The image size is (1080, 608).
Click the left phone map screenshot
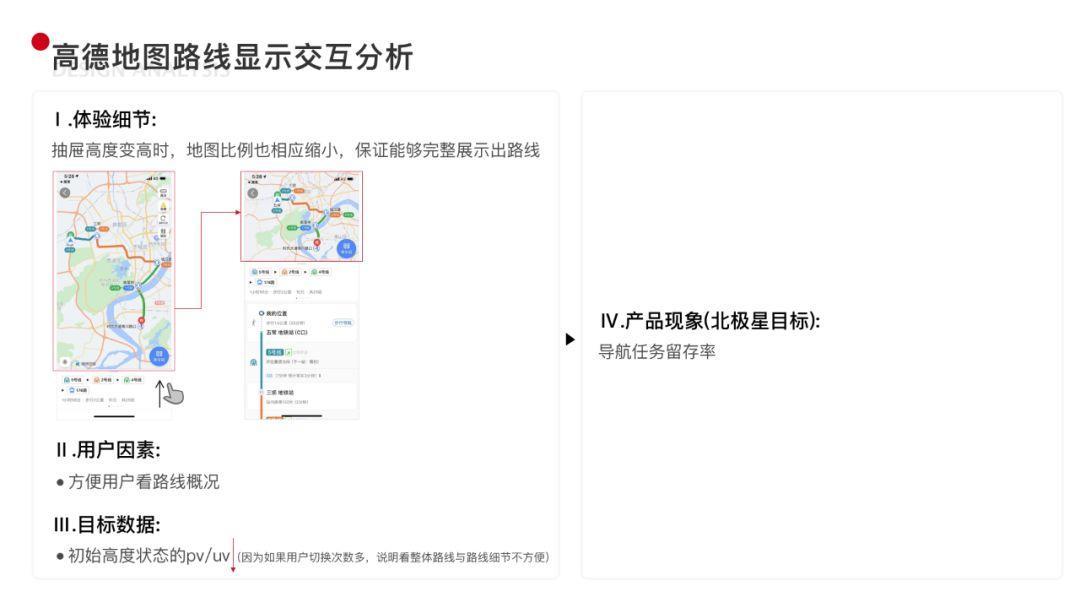tap(114, 271)
